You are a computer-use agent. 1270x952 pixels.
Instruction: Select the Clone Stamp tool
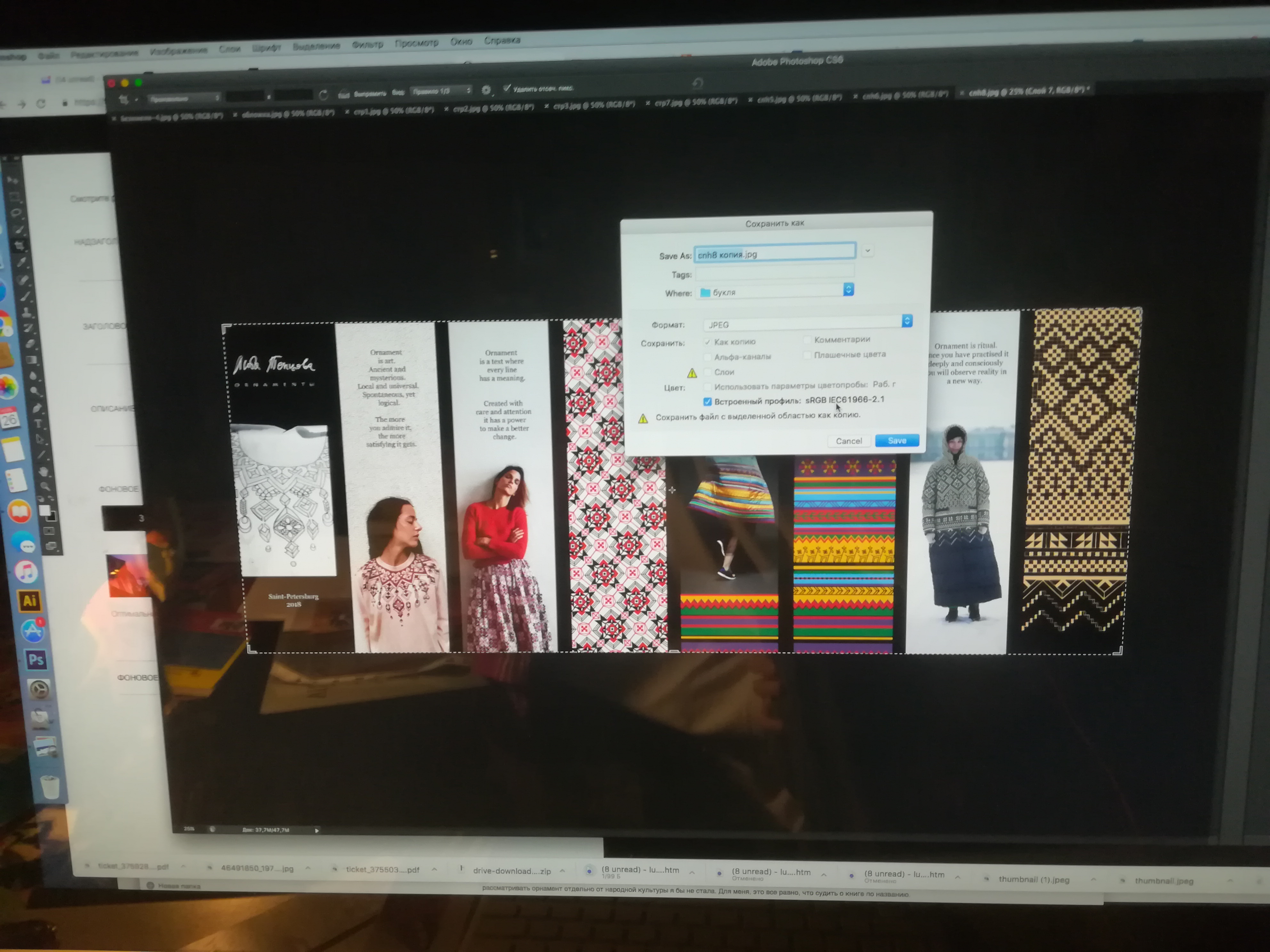27,313
